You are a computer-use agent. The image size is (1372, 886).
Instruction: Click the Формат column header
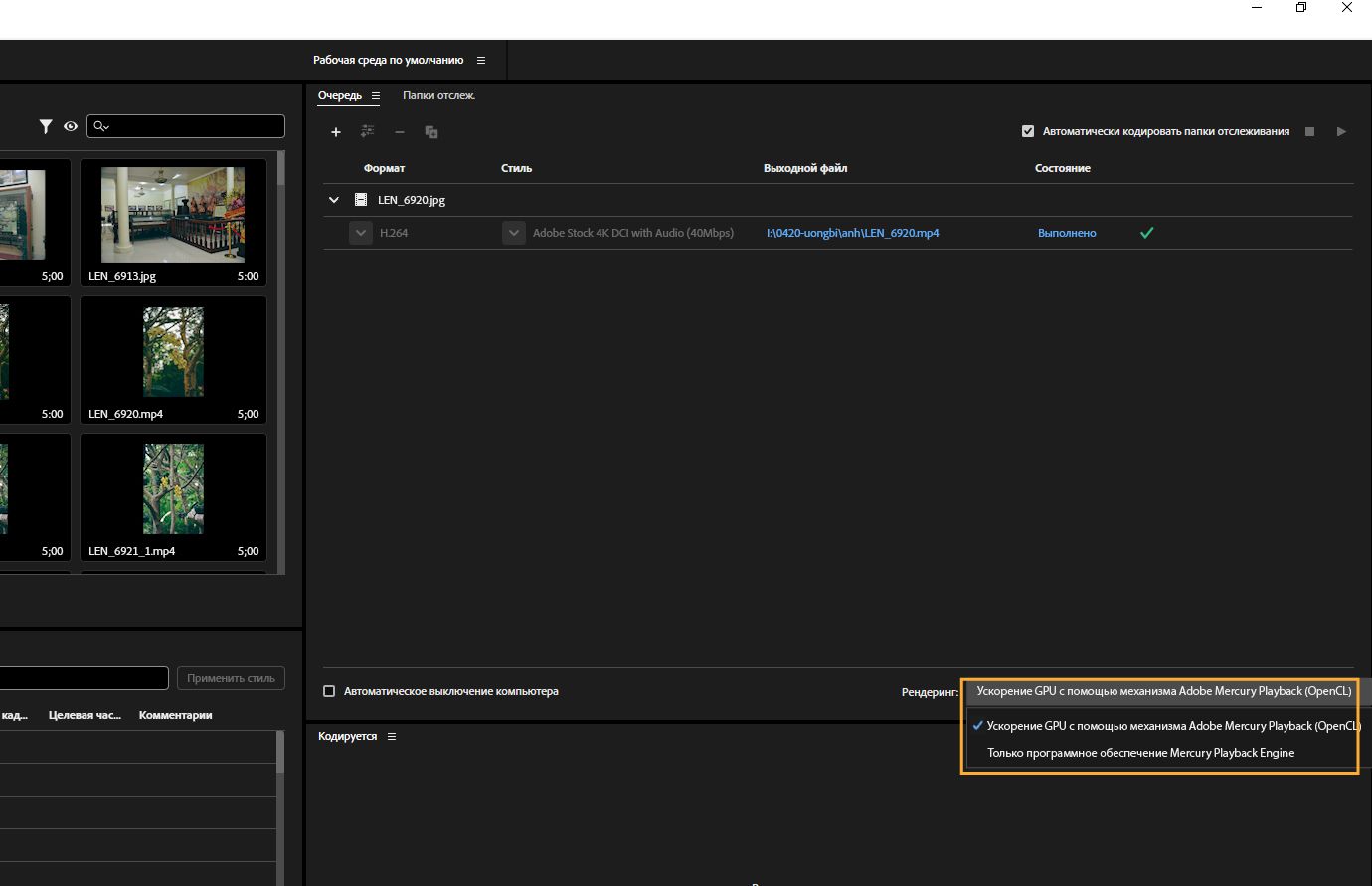pos(385,168)
